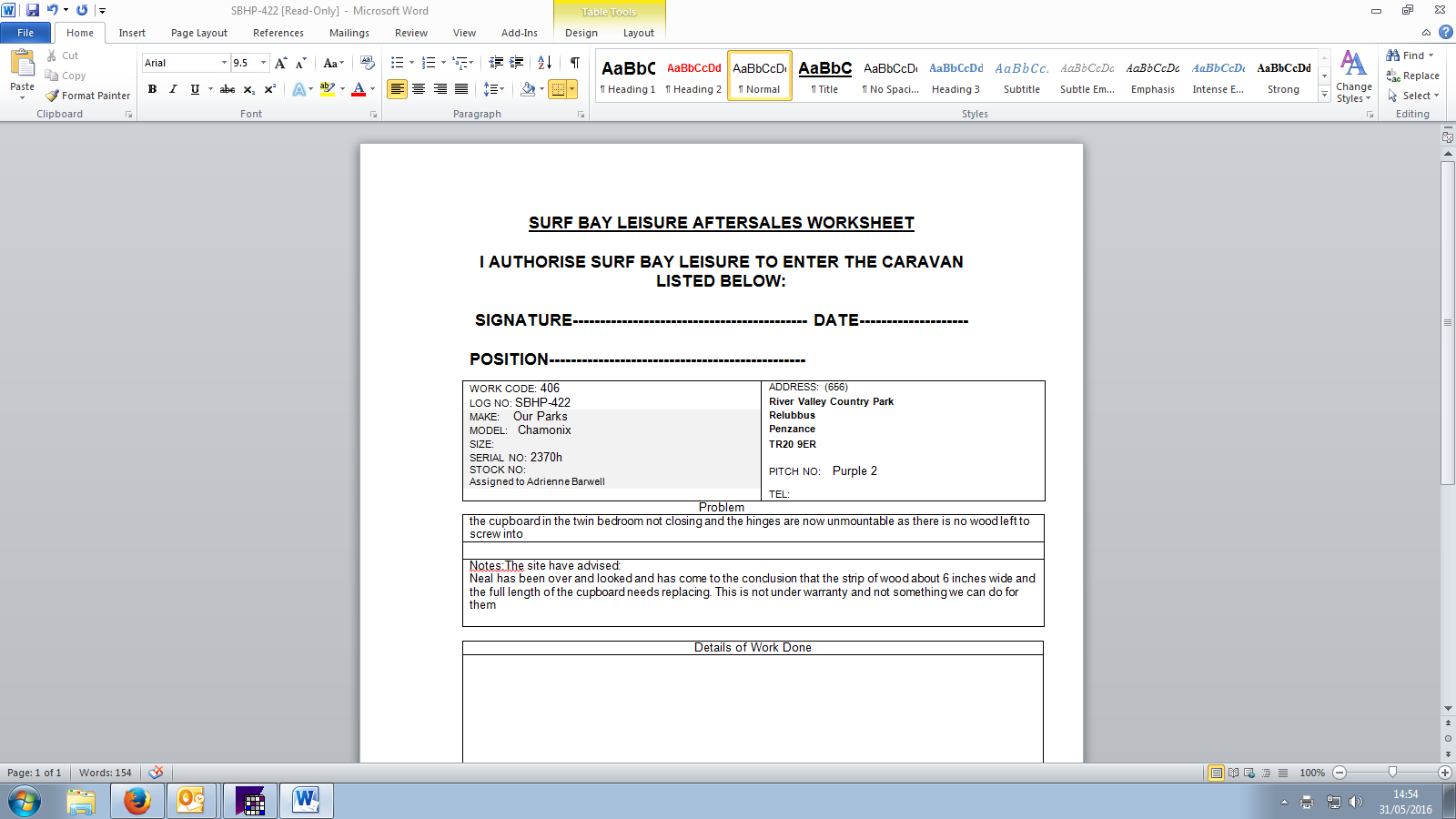
Task: Switch to the Insert tab
Action: (132, 33)
